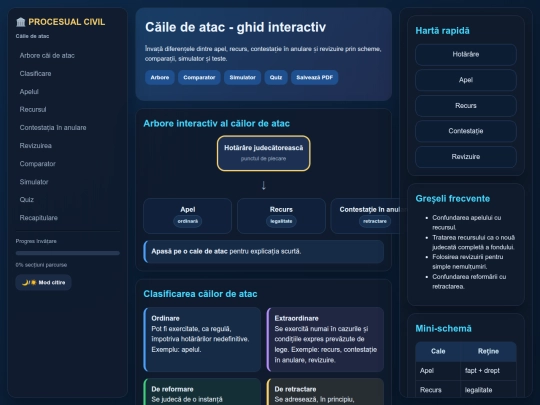The image size is (540, 405).
Task: Select Revizuirea in the sidebar
Action: coord(35,146)
